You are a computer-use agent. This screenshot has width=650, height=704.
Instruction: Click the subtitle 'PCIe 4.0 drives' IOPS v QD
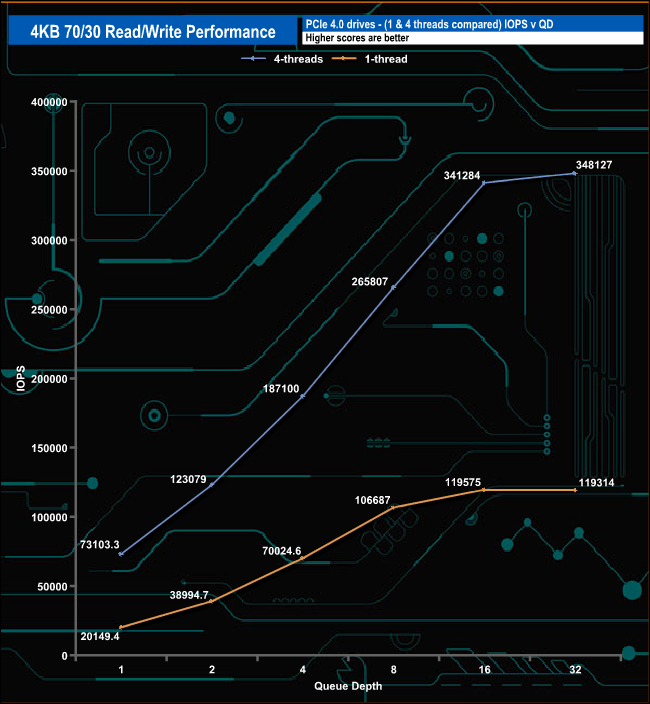point(429,24)
